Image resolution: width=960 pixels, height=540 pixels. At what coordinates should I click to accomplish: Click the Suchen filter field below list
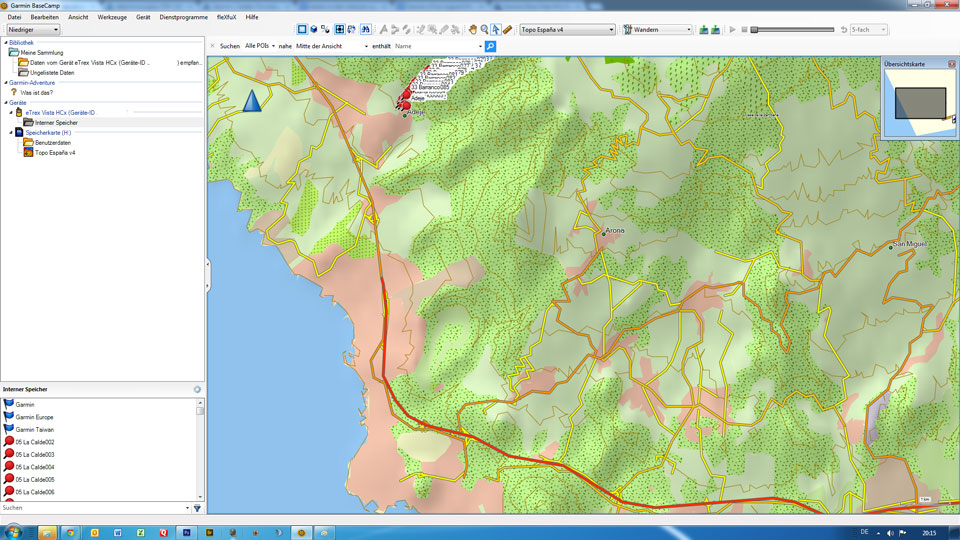tap(95, 508)
